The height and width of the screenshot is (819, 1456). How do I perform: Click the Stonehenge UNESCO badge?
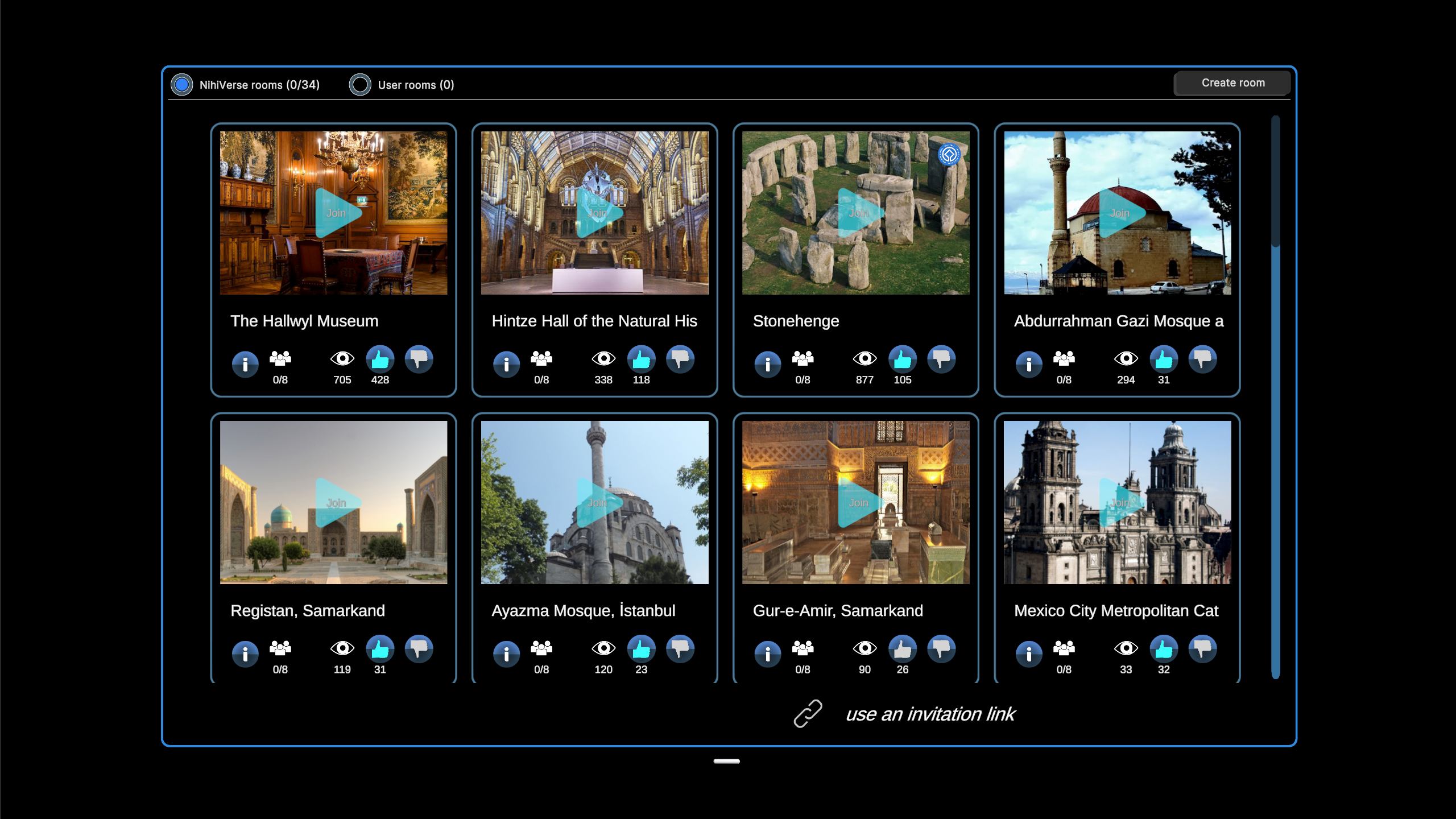point(949,154)
